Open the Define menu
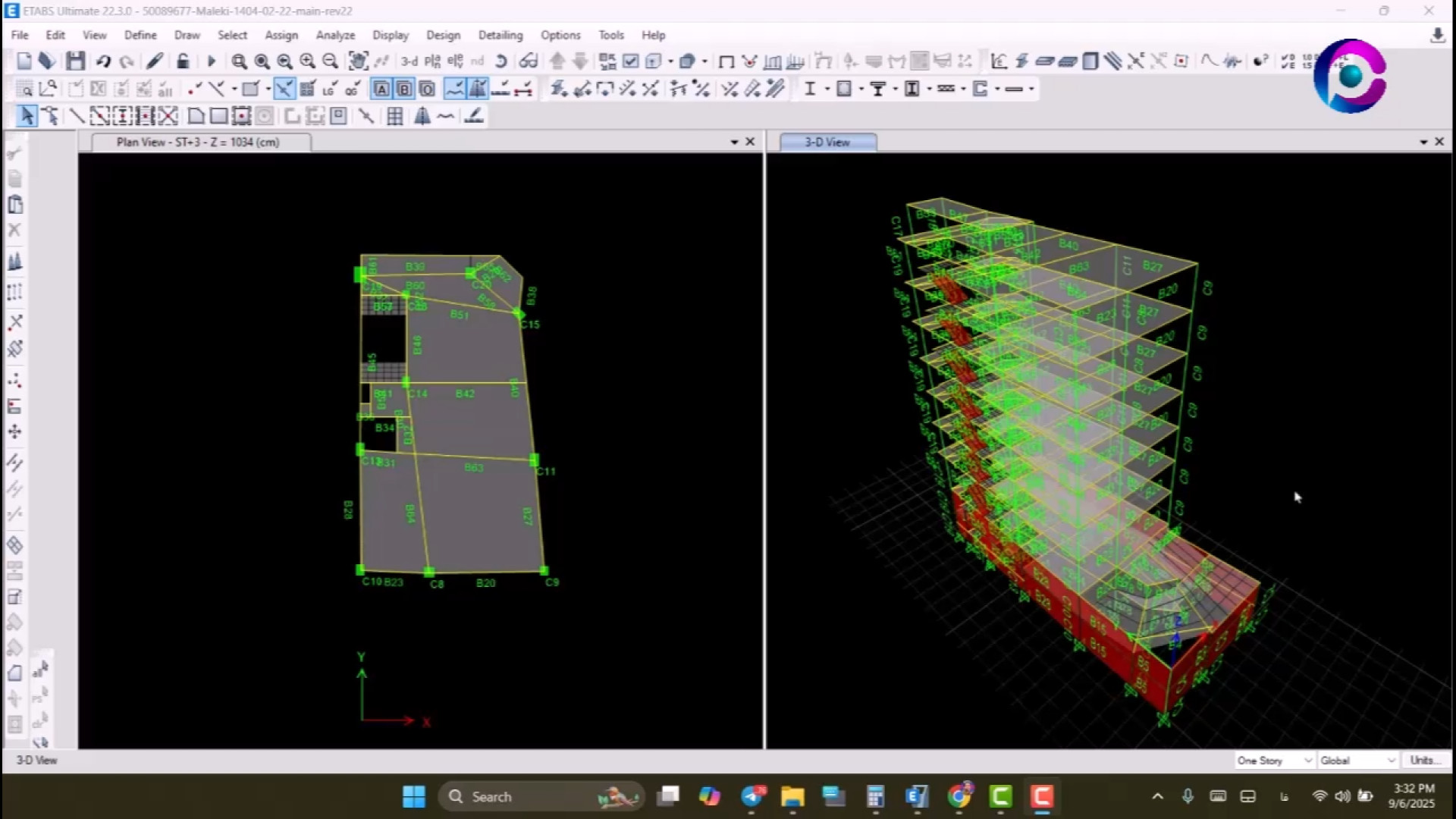 click(x=140, y=35)
